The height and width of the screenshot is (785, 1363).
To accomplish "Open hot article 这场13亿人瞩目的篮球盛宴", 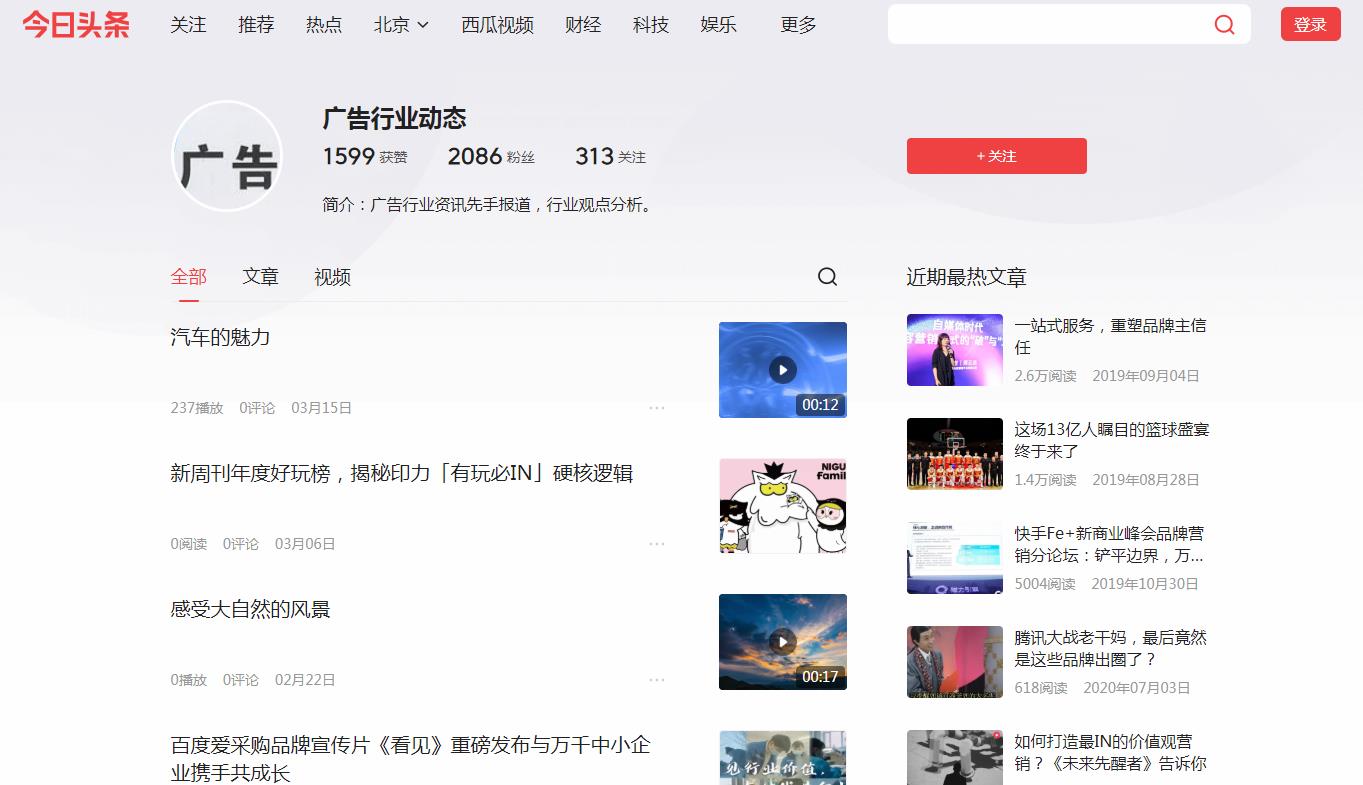I will [1112, 440].
